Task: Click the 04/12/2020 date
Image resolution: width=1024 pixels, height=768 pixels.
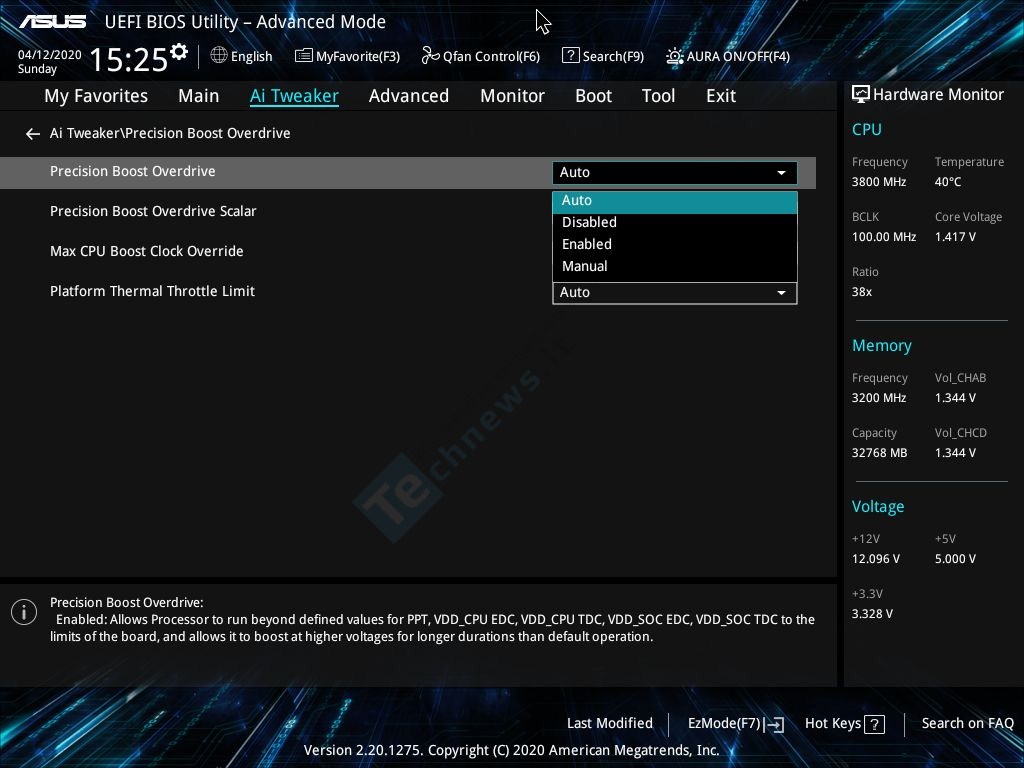Action: (x=50, y=55)
